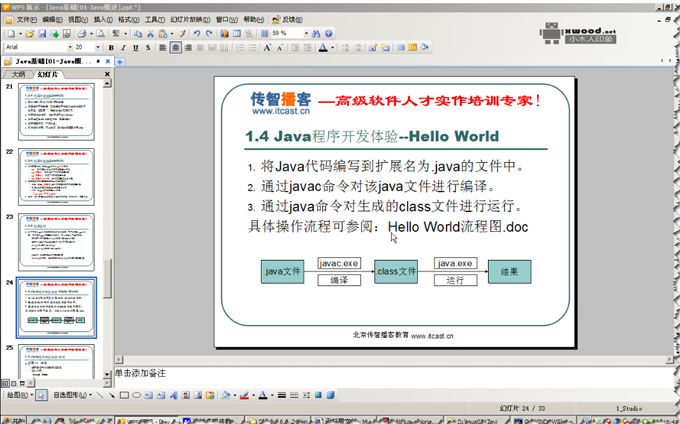
Task: Export the presentation to PDF
Action: 67,34
